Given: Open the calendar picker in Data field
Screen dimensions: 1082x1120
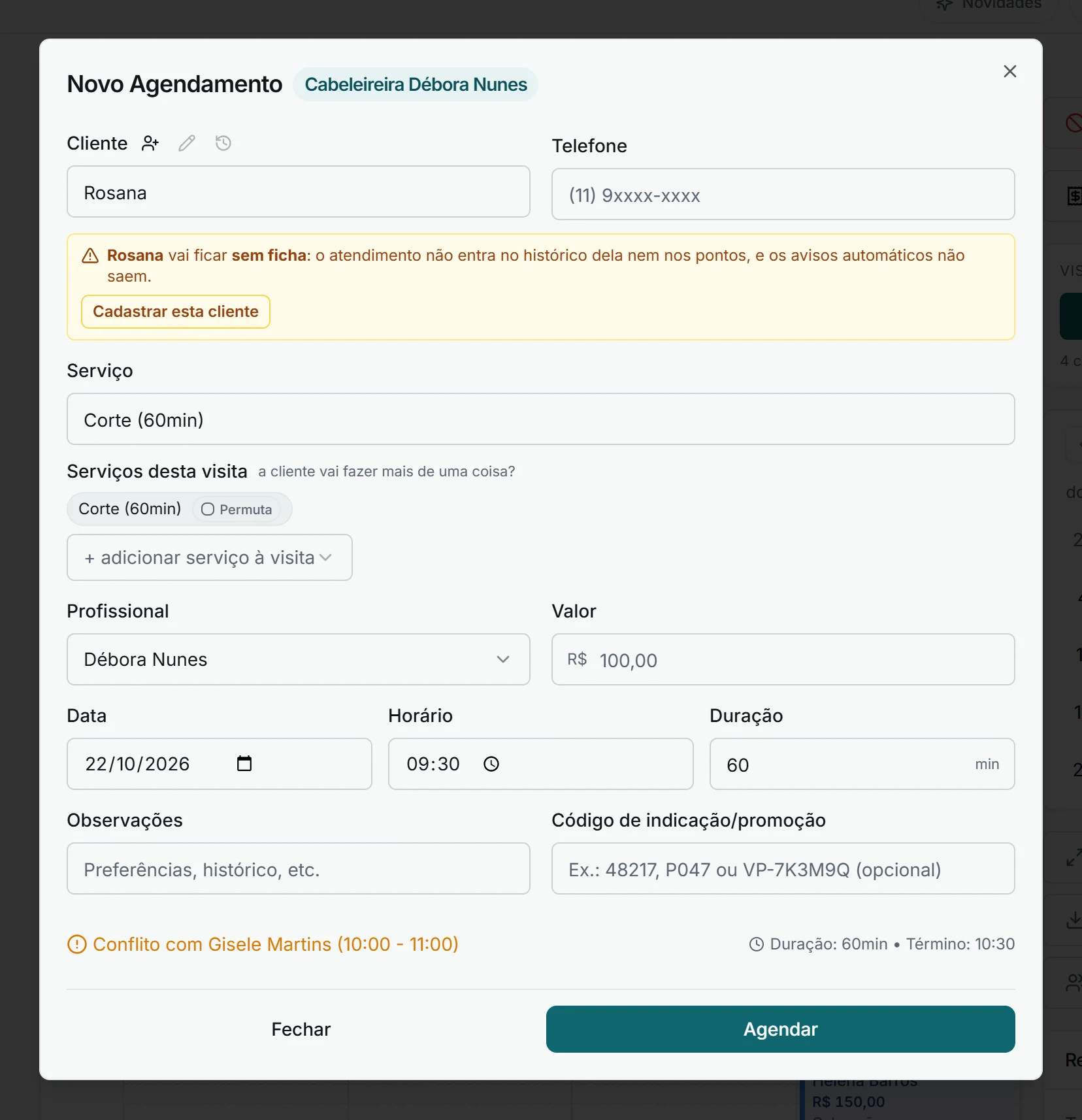Looking at the screenshot, I should tap(244, 763).
